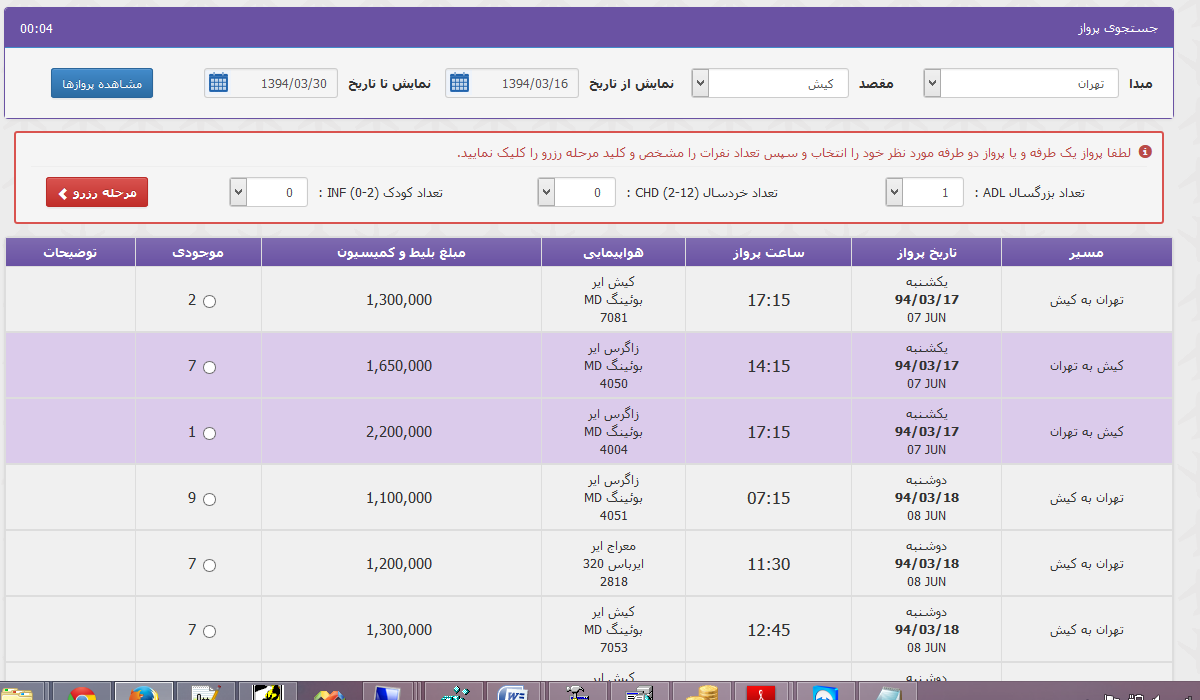
Task: Open the calendar icon next to 1394/03/30
Action: click(x=219, y=83)
